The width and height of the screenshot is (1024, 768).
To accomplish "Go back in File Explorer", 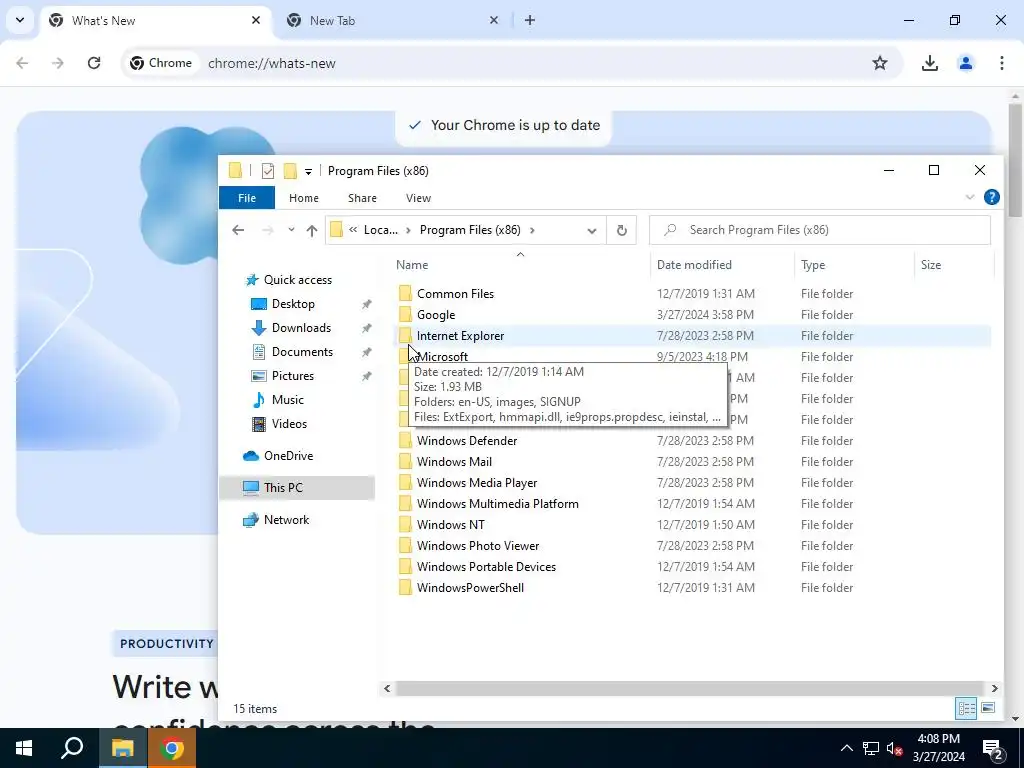I will pyautogui.click(x=238, y=230).
